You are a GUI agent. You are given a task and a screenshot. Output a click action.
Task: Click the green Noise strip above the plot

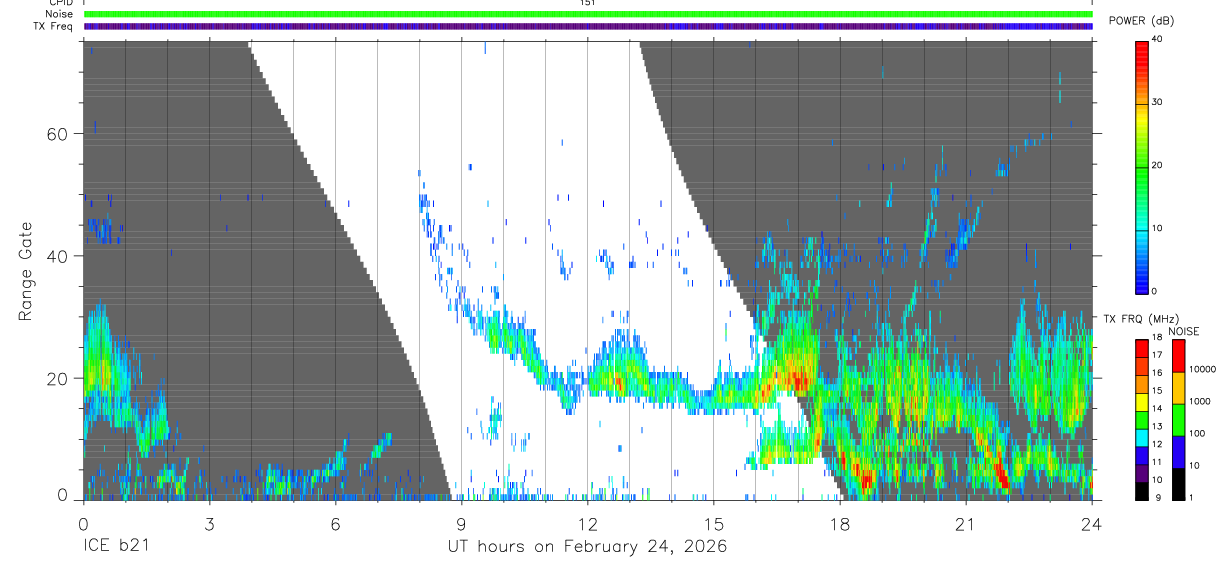click(x=588, y=14)
